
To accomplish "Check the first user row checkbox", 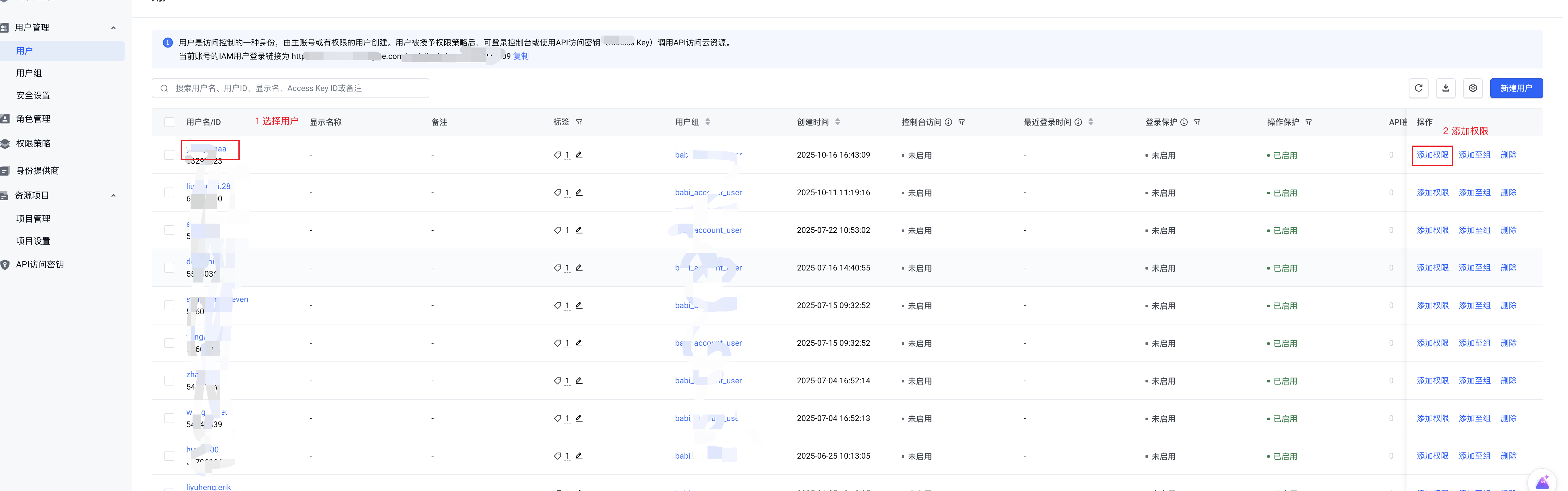I will (x=169, y=155).
